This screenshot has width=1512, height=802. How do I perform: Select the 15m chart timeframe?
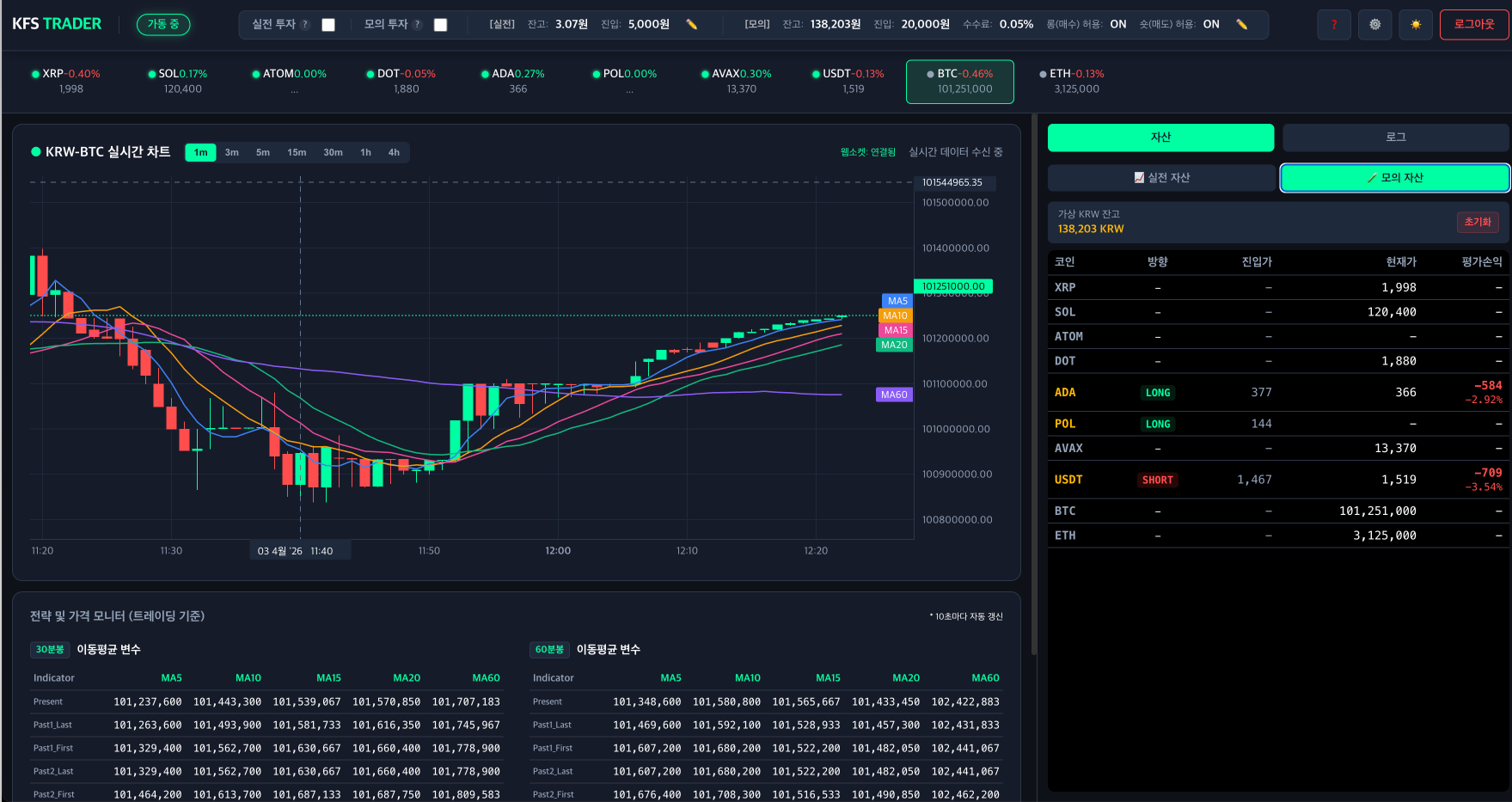[x=297, y=152]
